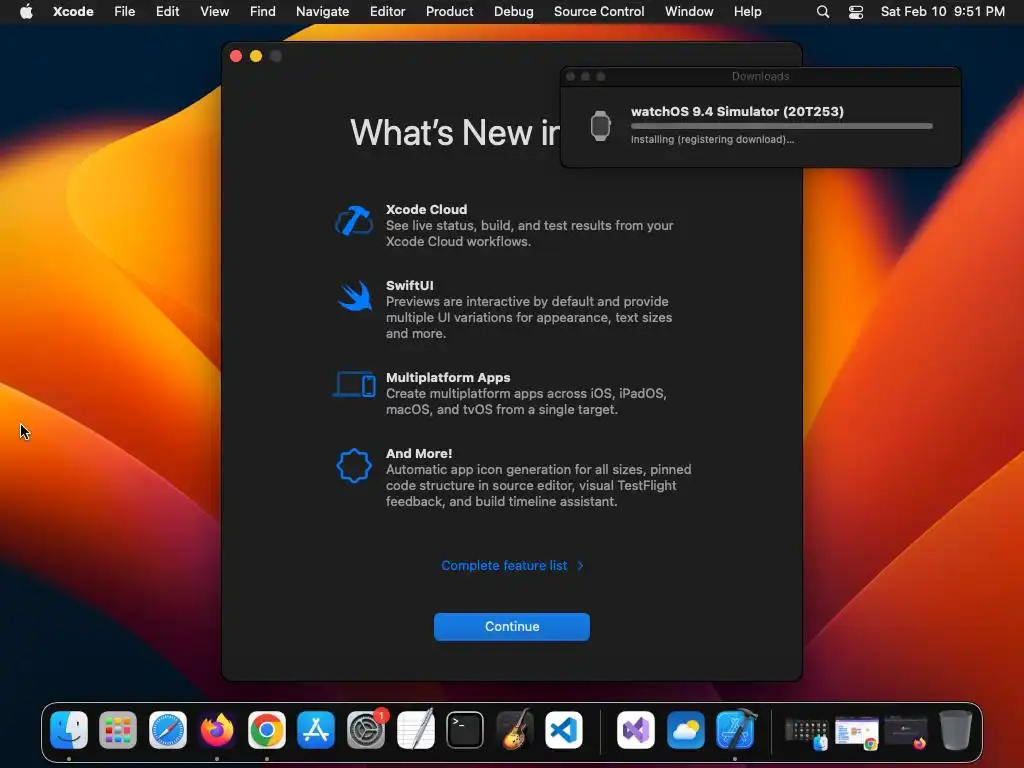The width and height of the screenshot is (1024, 768).
Task: Open the Editor menu
Action: click(387, 12)
